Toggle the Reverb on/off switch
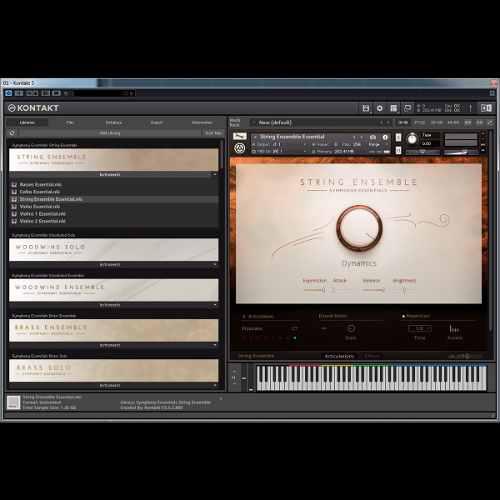This screenshot has height=500, width=500. pyautogui.click(x=403, y=316)
